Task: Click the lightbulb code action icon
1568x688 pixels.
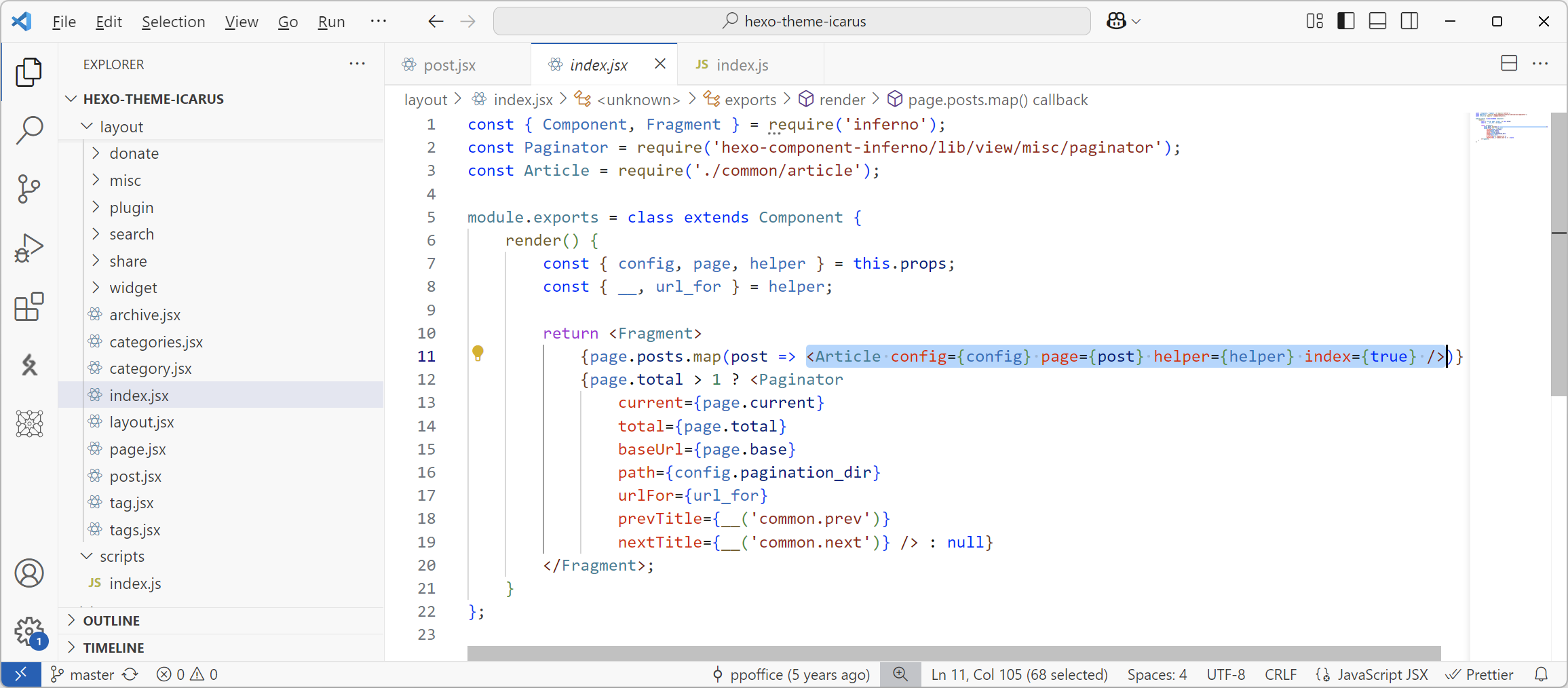Action: (478, 353)
